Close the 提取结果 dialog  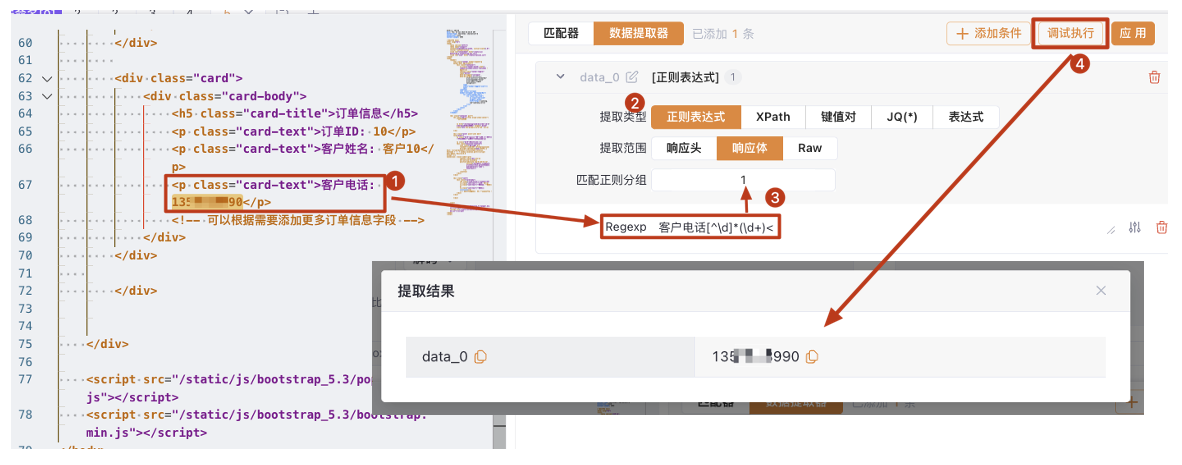[x=1101, y=291]
